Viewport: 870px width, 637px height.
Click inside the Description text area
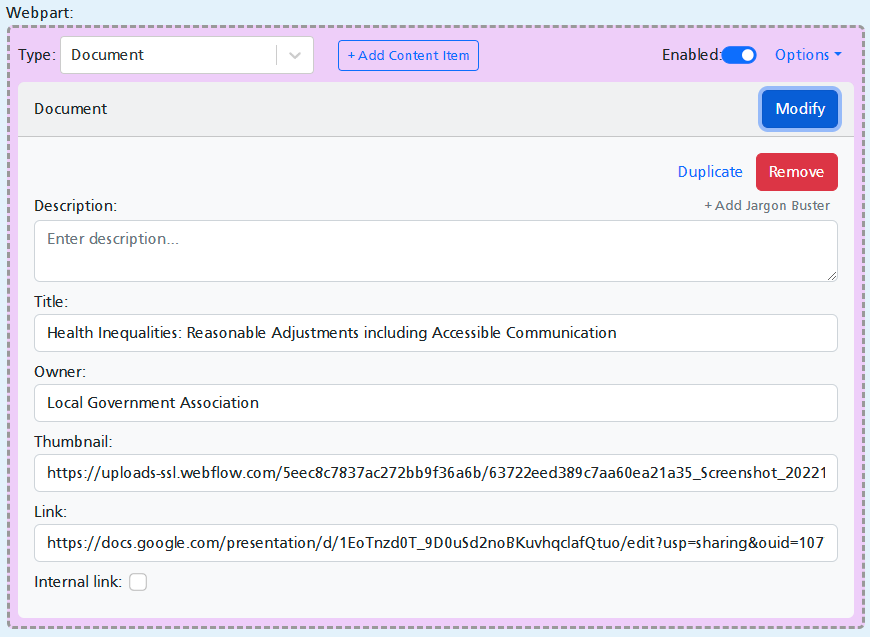(435, 250)
